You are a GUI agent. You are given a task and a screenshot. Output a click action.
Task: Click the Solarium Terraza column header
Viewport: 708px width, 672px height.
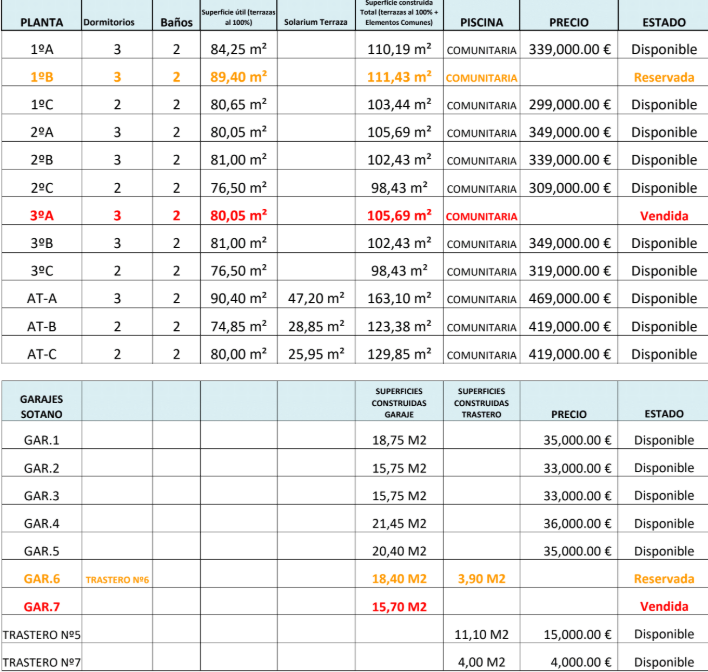pyautogui.click(x=315, y=22)
